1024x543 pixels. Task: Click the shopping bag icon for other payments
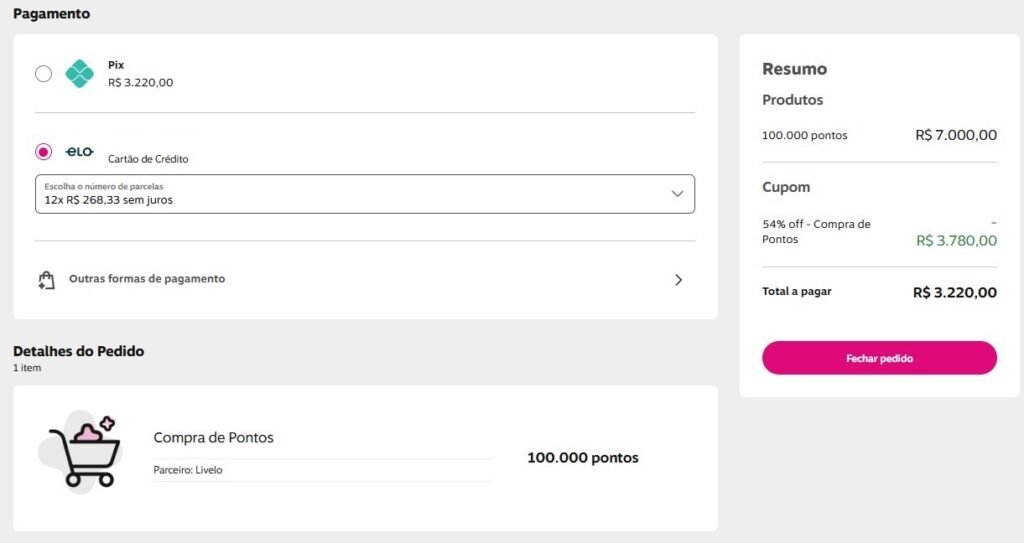46,280
